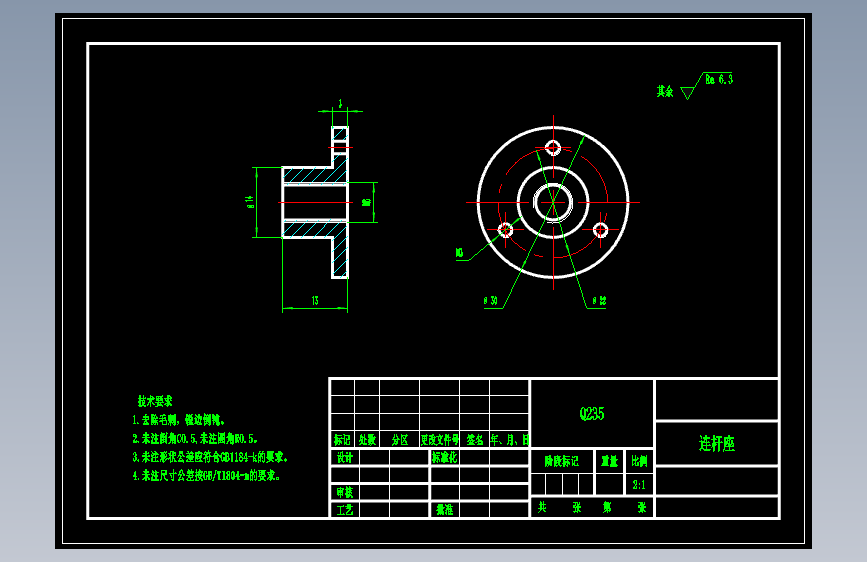Select the bore diameter dimension right of the section view
The height and width of the screenshot is (562, 867).
pyautogui.click(x=366, y=202)
